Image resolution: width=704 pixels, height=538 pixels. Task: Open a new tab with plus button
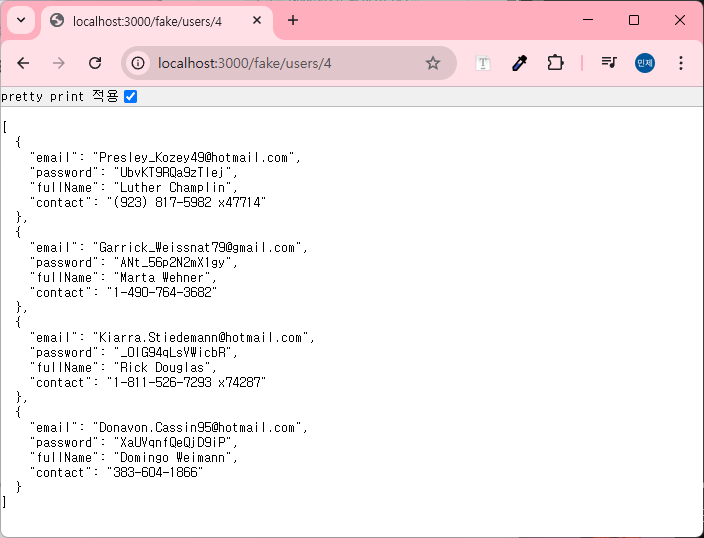click(293, 20)
